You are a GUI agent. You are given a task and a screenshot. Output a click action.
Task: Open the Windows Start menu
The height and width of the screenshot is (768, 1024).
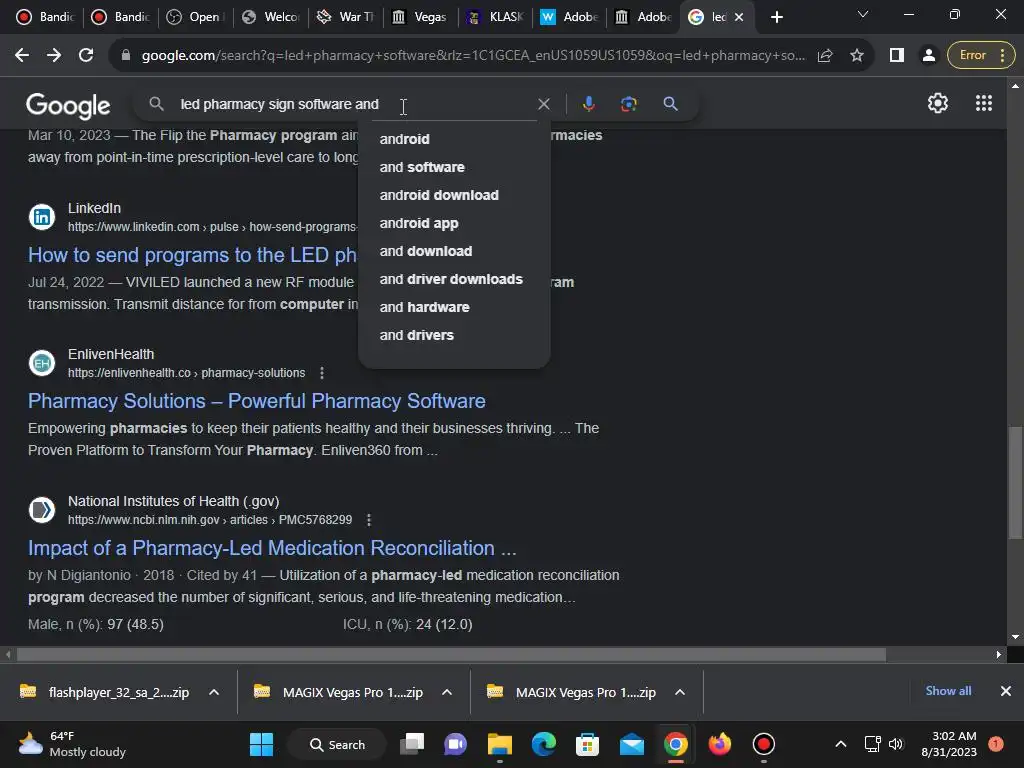point(261,744)
